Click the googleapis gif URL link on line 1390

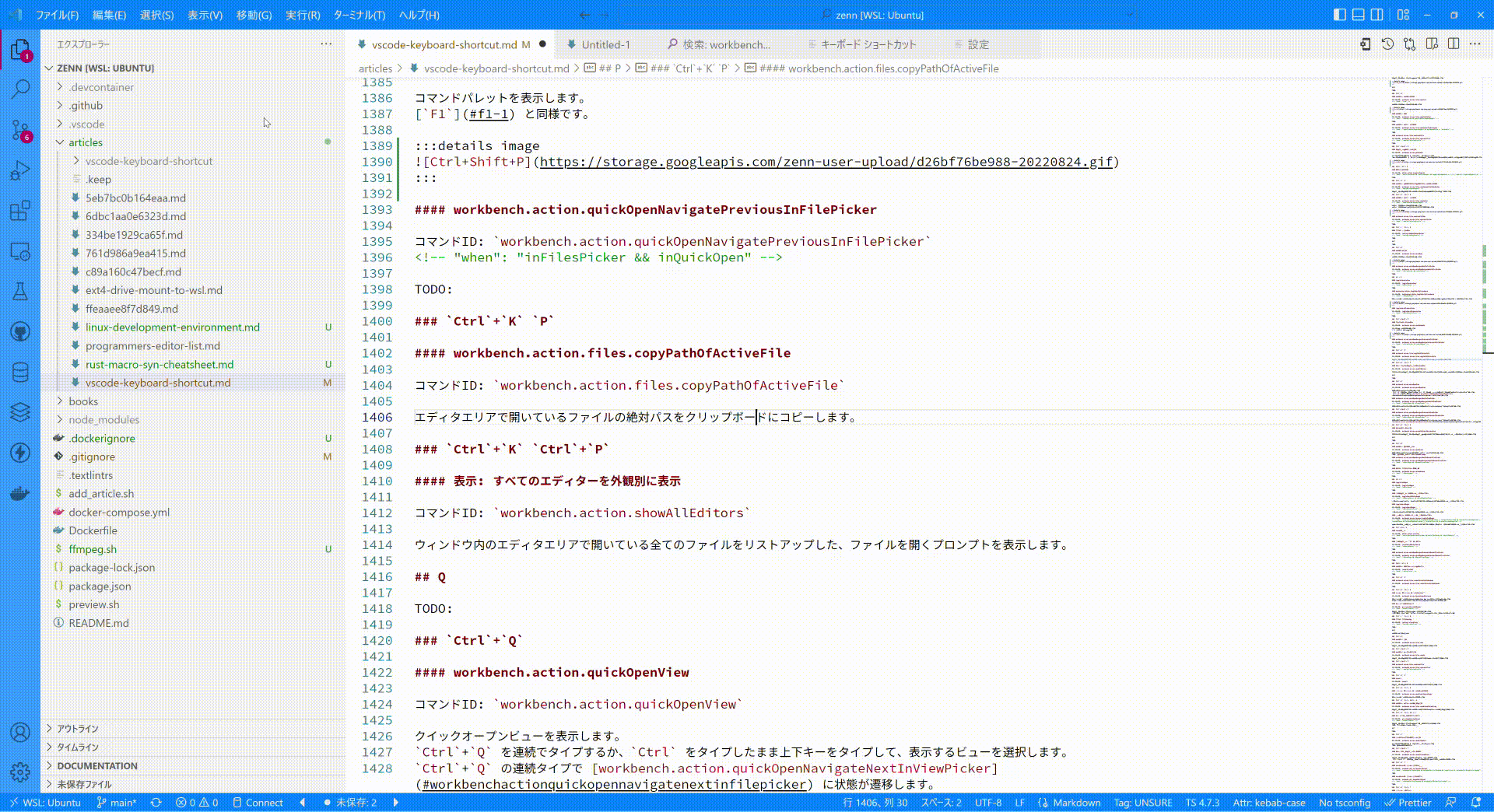pyautogui.click(x=826, y=162)
